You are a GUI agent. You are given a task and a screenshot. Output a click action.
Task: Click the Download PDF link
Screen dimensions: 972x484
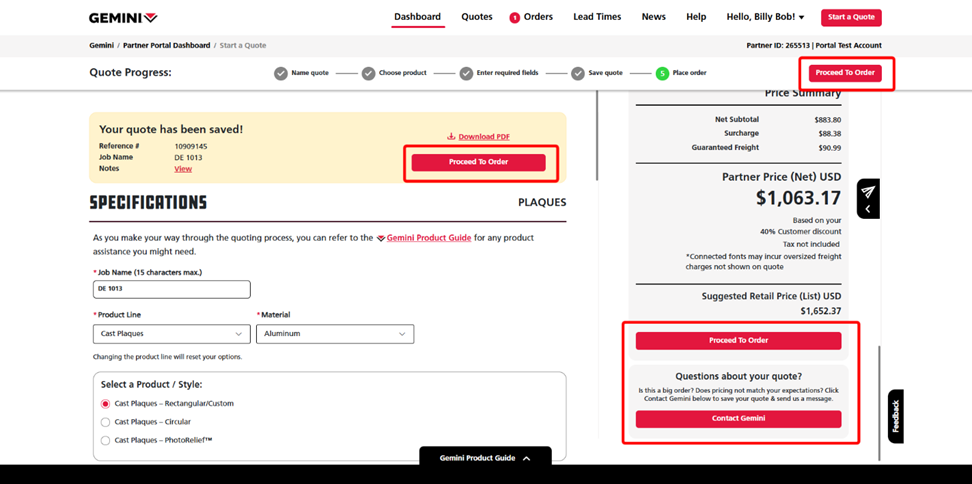[x=484, y=136]
